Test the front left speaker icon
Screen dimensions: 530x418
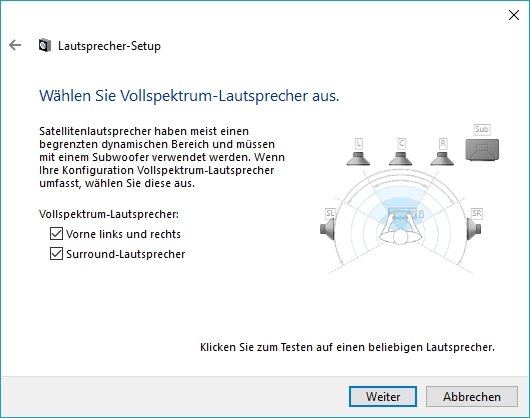pyautogui.click(x=358, y=158)
